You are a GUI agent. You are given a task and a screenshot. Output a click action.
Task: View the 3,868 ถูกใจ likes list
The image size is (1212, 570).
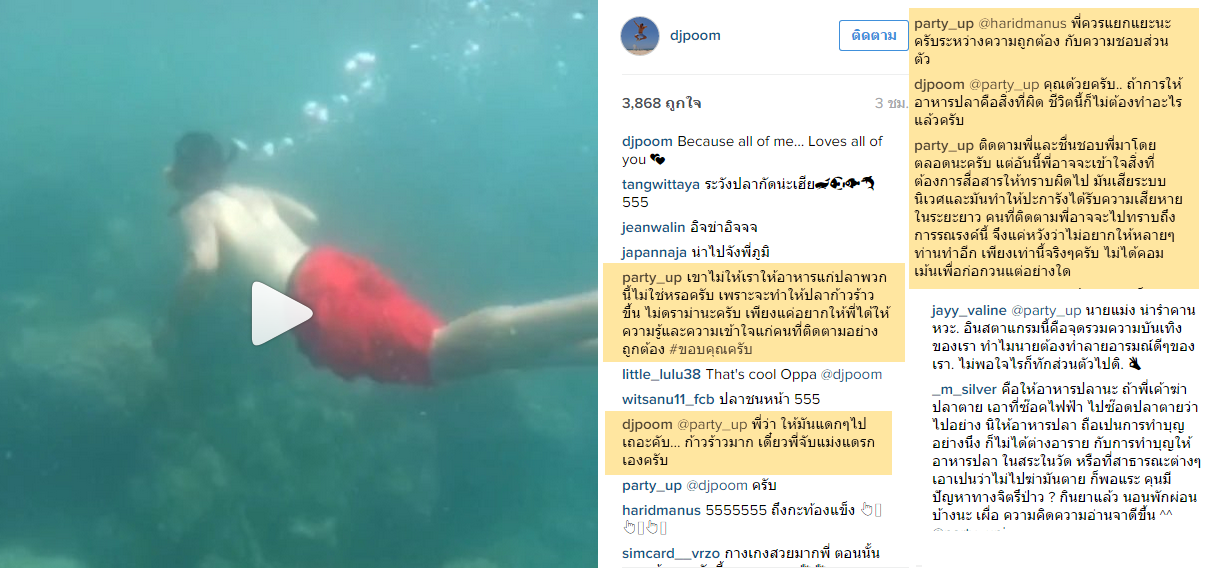(x=661, y=103)
